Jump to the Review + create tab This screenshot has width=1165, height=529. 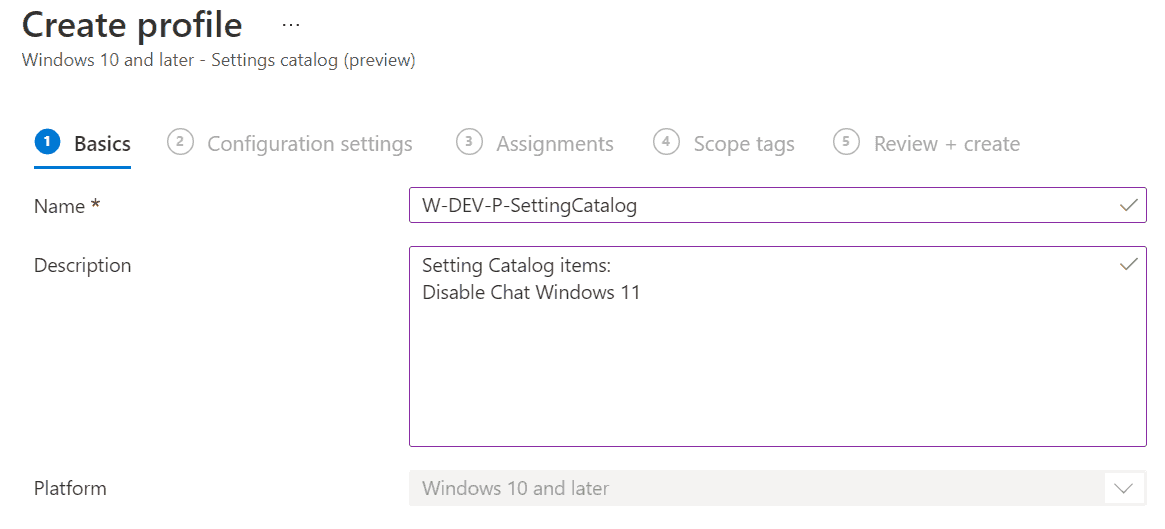click(946, 144)
